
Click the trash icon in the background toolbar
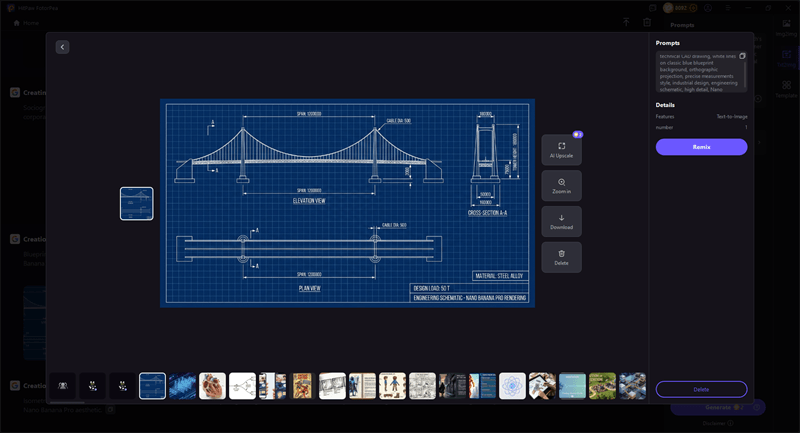pos(647,22)
